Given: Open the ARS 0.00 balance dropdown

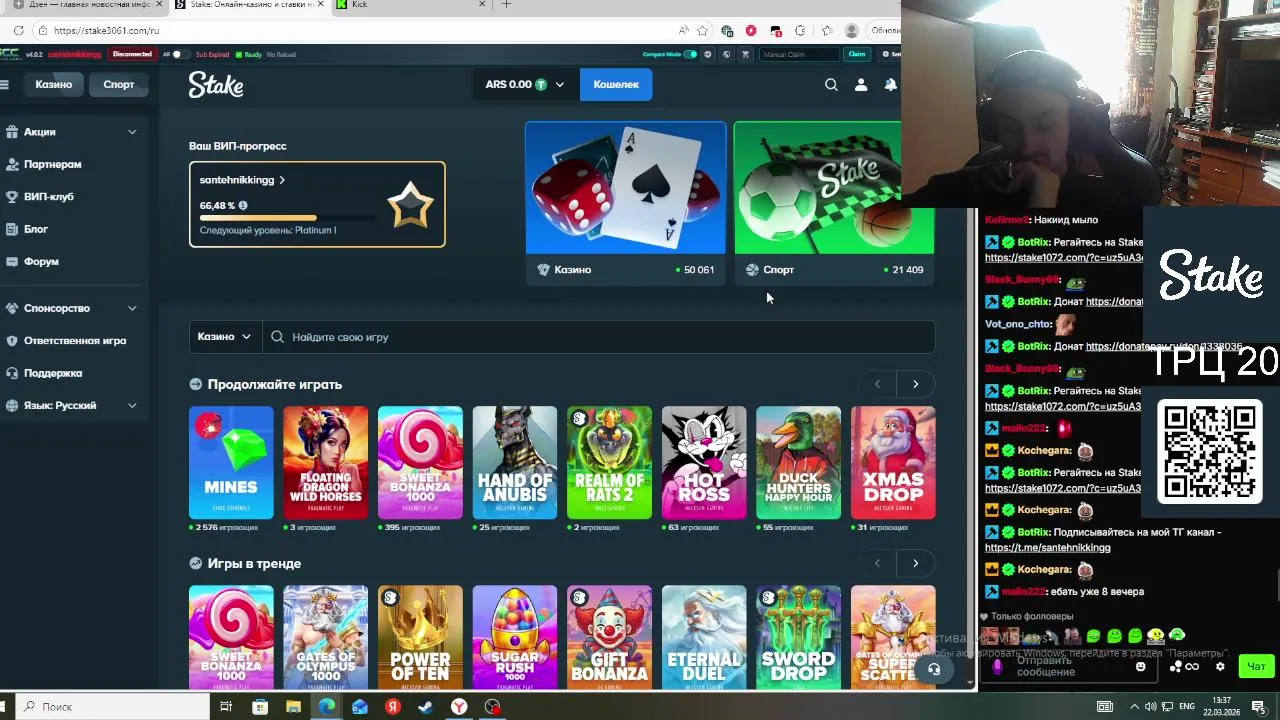Looking at the screenshot, I should (524, 85).
